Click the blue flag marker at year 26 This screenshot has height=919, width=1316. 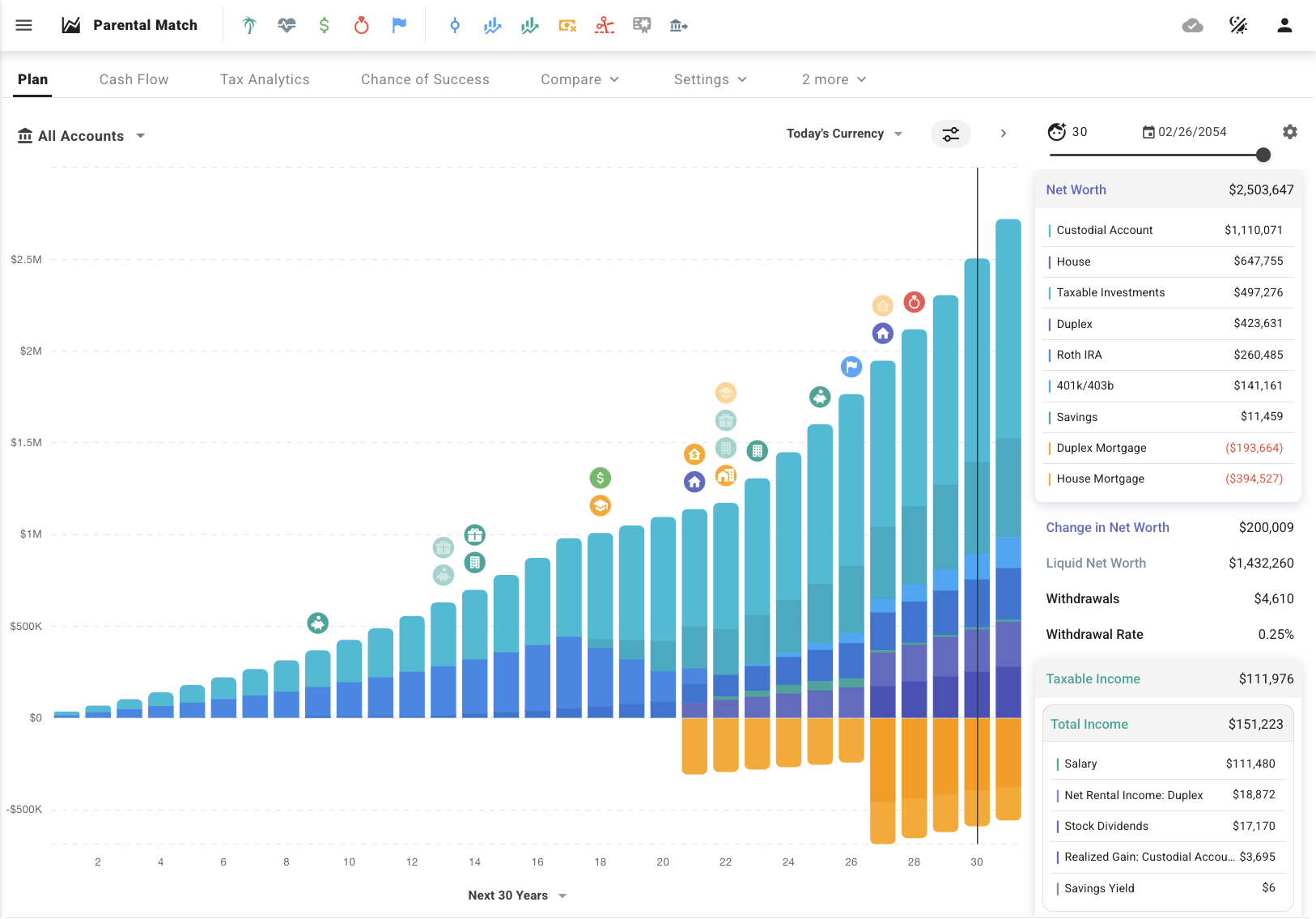[851, 367]
